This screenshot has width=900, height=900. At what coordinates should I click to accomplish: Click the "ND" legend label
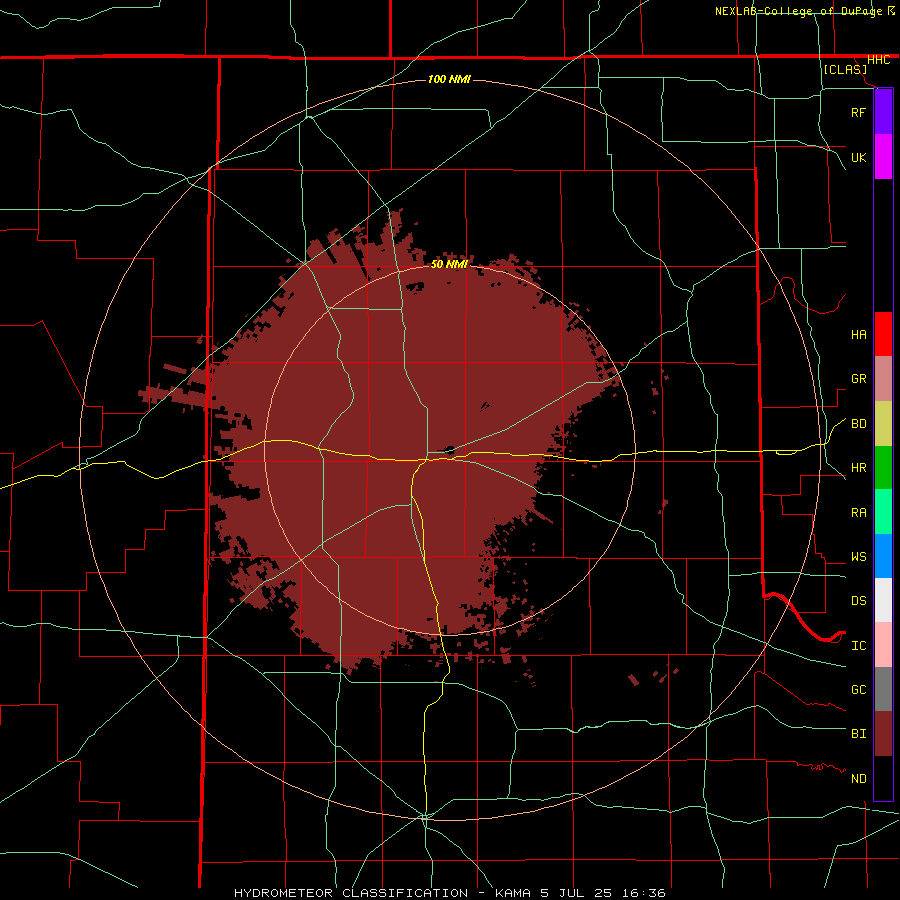tap(858, 779)
